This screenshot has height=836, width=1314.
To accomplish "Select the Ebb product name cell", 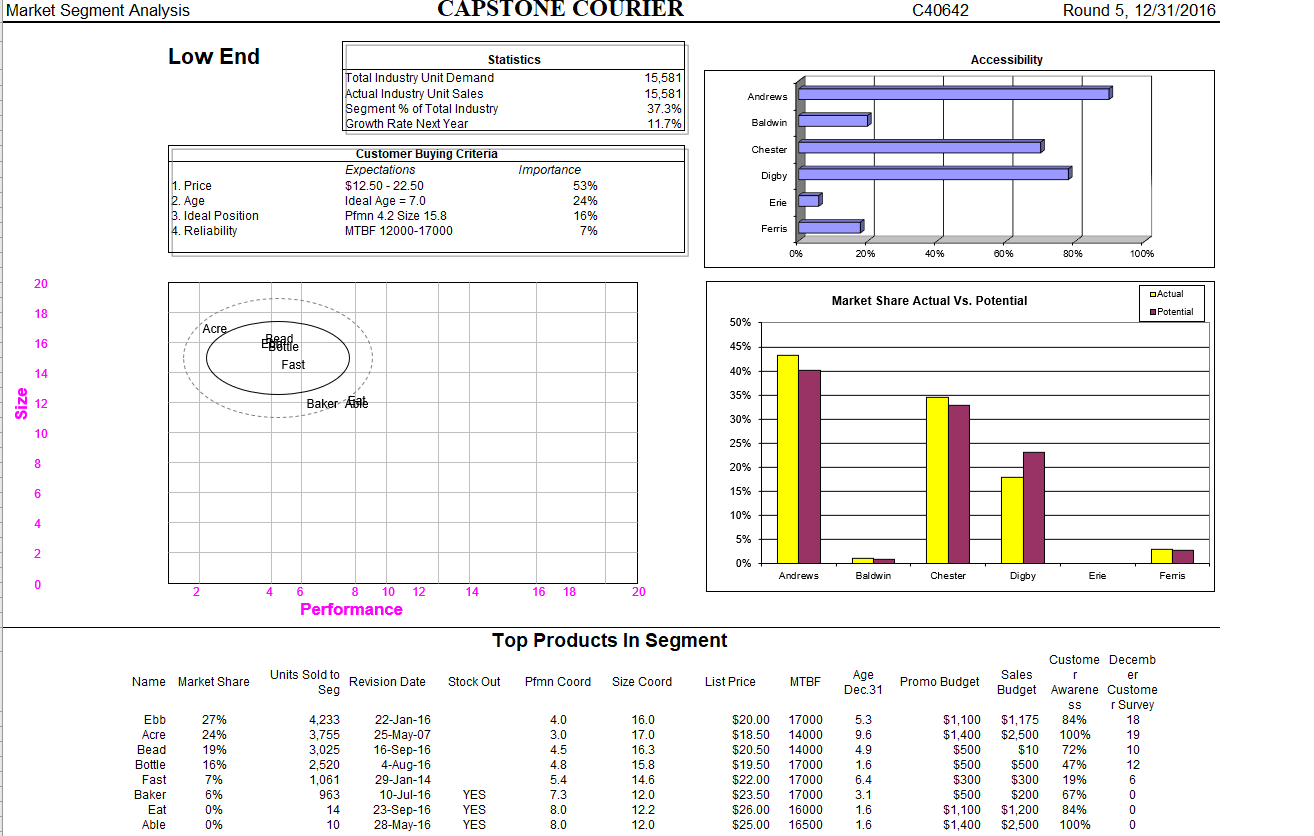I will [x=156, y=720].
